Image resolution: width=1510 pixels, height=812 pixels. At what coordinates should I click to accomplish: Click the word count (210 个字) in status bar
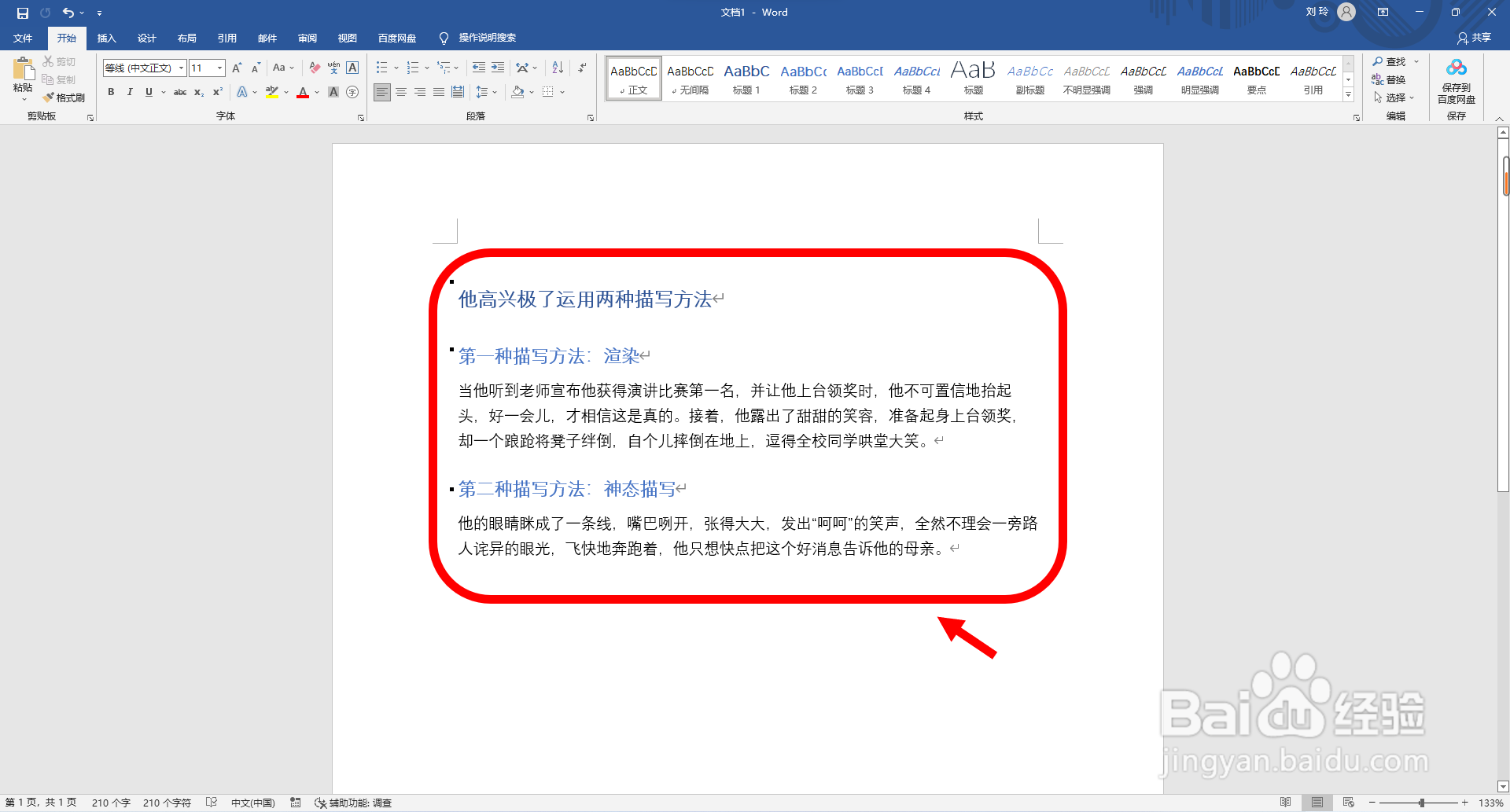point(111,803)
